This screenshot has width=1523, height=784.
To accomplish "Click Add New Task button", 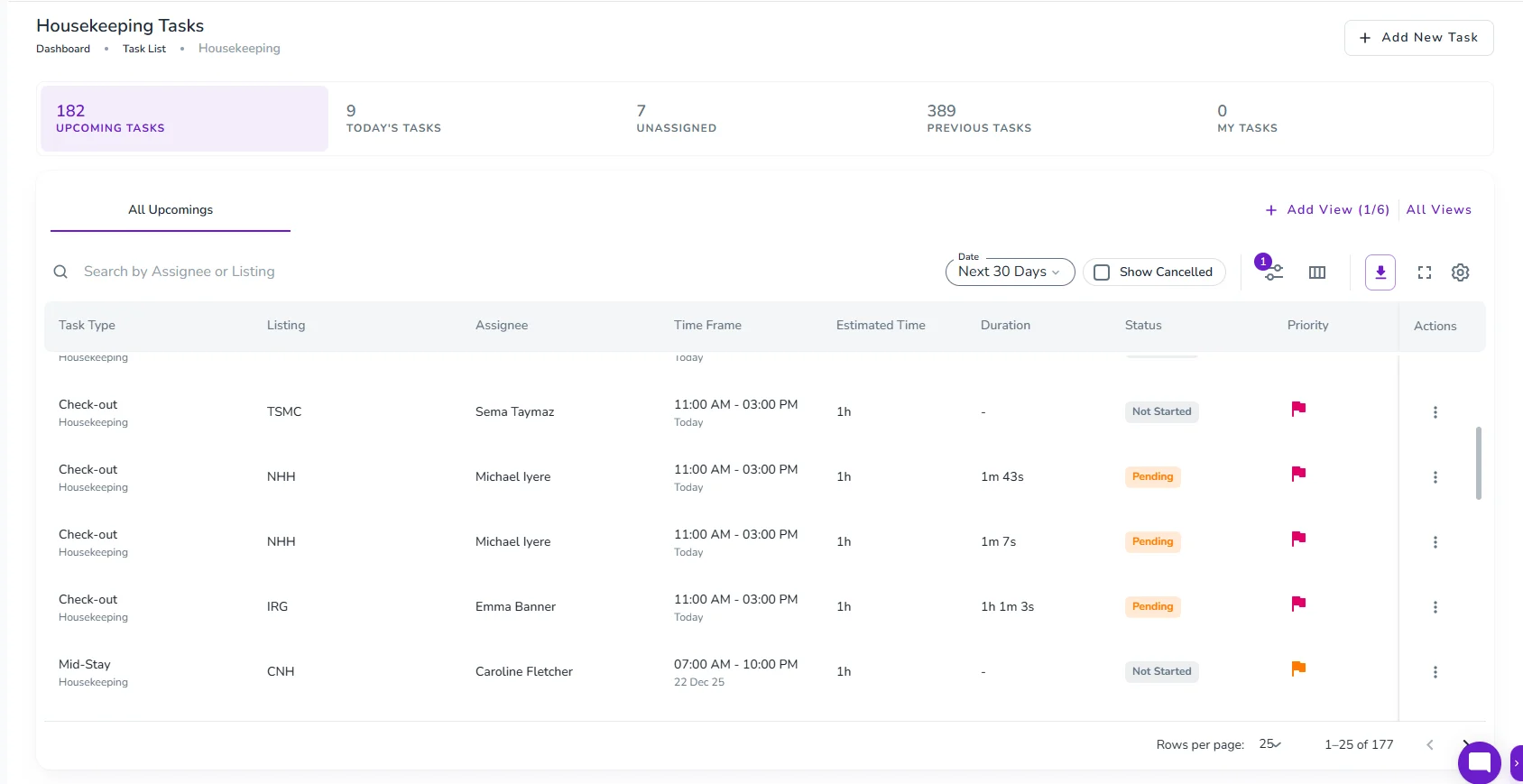I will pos(1418,38).
